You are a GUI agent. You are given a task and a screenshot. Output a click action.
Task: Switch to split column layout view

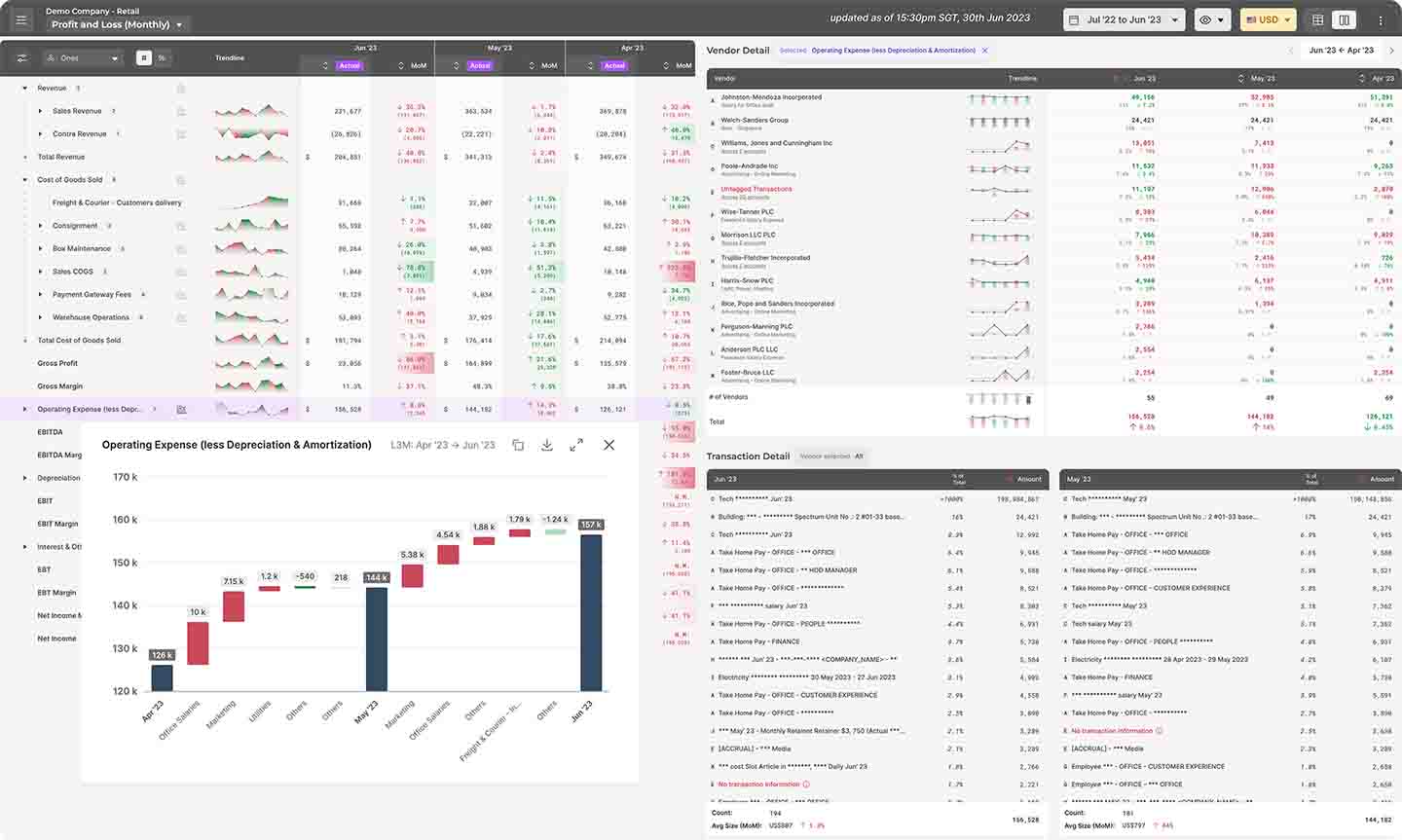1344,19
